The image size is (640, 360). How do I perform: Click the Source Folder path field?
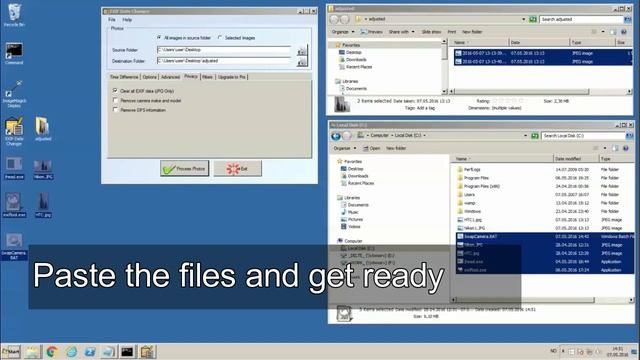(x=224, y=50)
